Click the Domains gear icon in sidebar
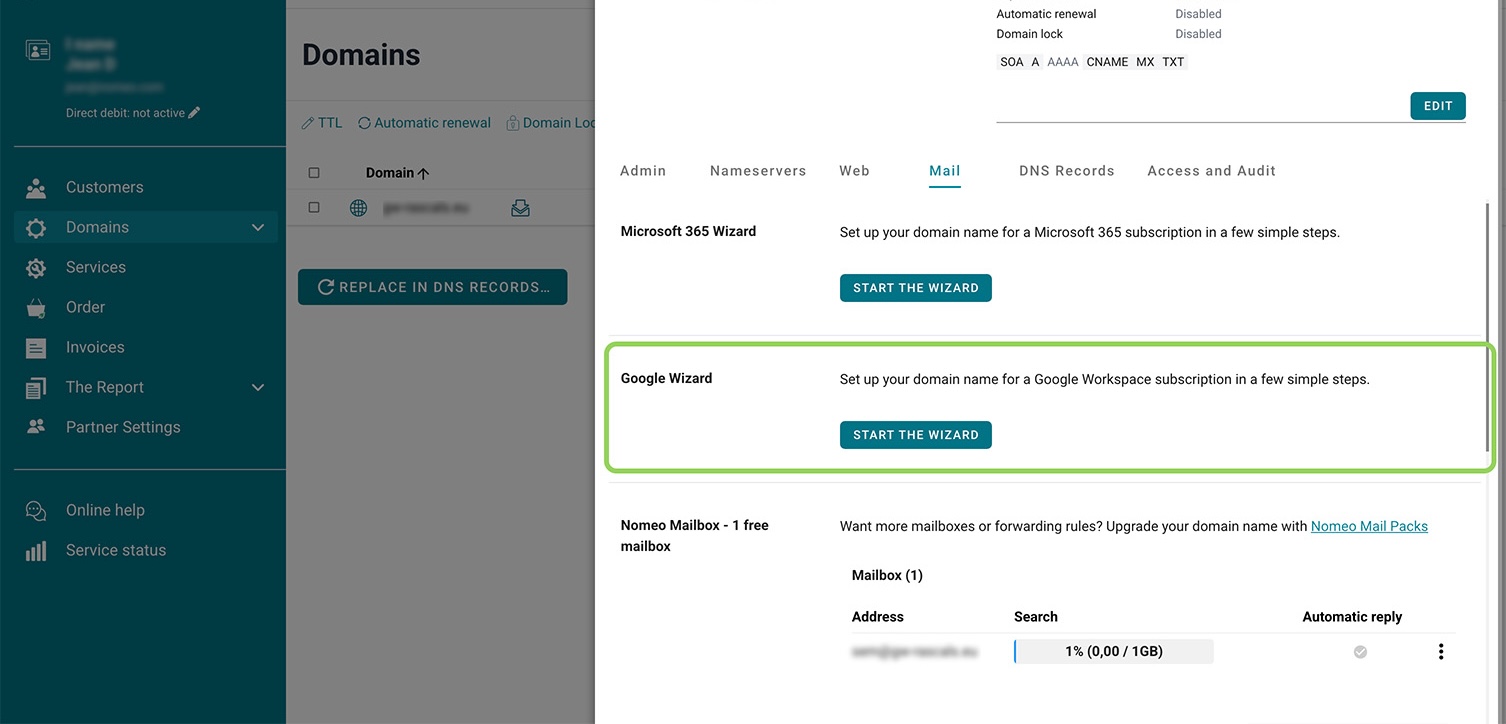The width and height of the screenshot is (1506, 724). (x=36, y=228)
